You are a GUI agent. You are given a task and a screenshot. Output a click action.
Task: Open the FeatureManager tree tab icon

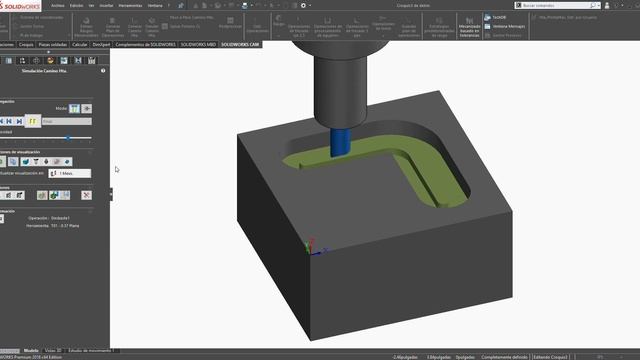(9, 61)
